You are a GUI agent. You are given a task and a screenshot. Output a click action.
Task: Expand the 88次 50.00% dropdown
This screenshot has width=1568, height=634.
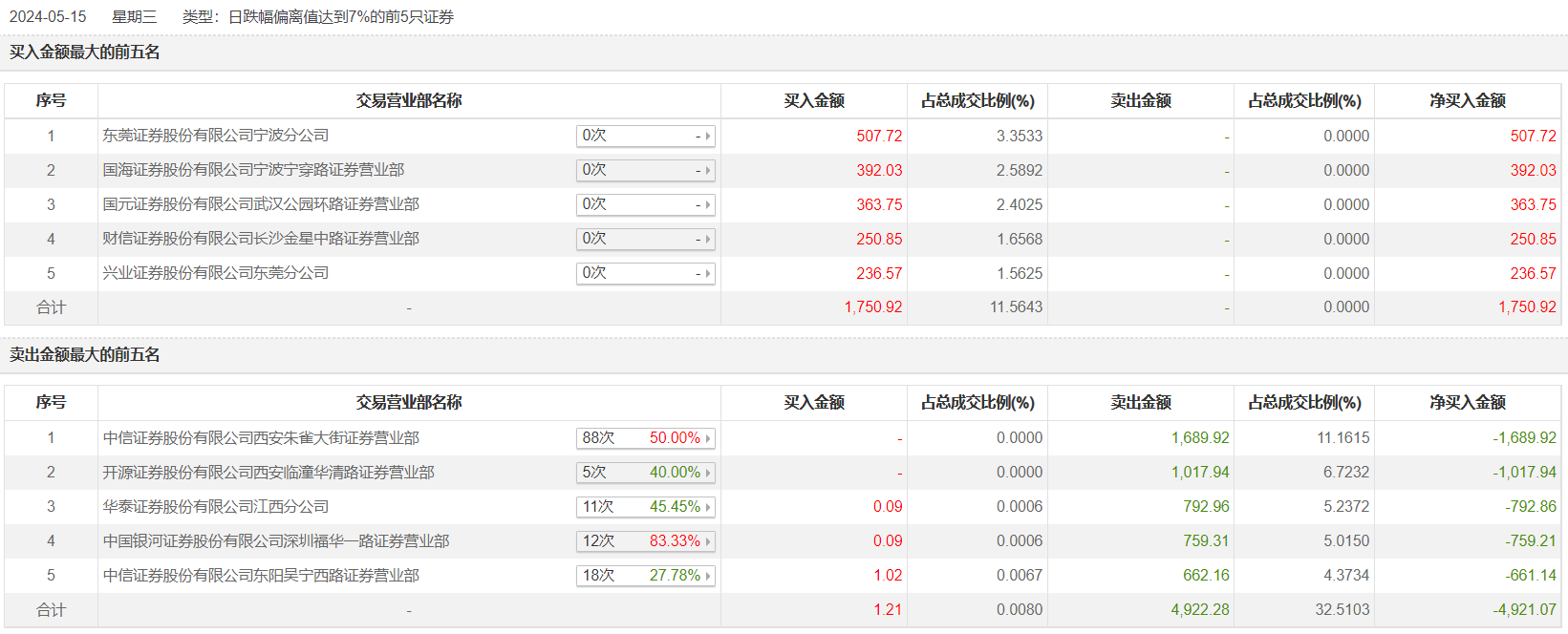(646, 438)
